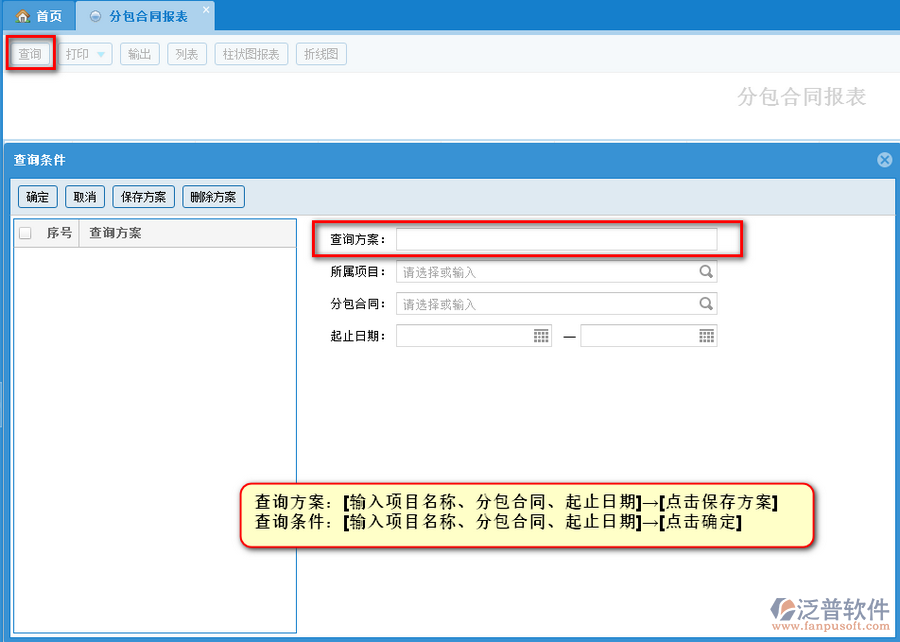The image size is (900, 642).
Task: Open the 打印 dropdown arrow
Action: tap(101, 55)
